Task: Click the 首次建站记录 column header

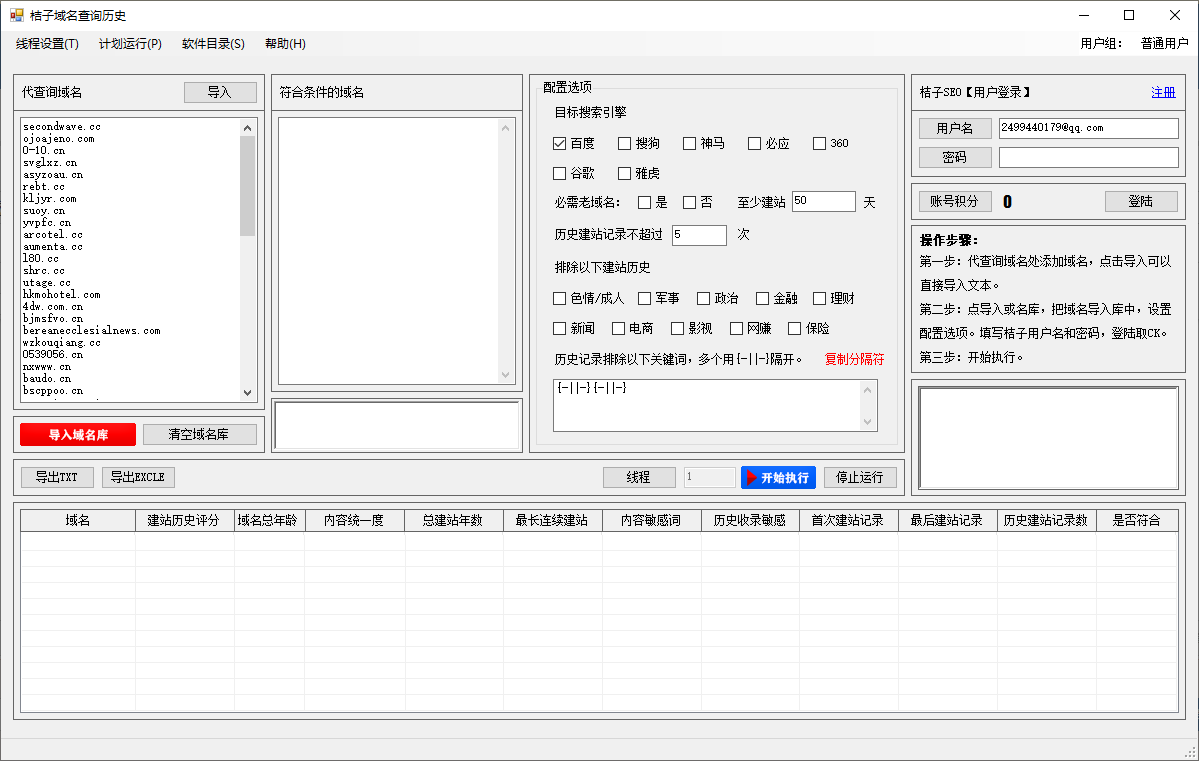Action: pyautogui.click(x=848, y=521)
